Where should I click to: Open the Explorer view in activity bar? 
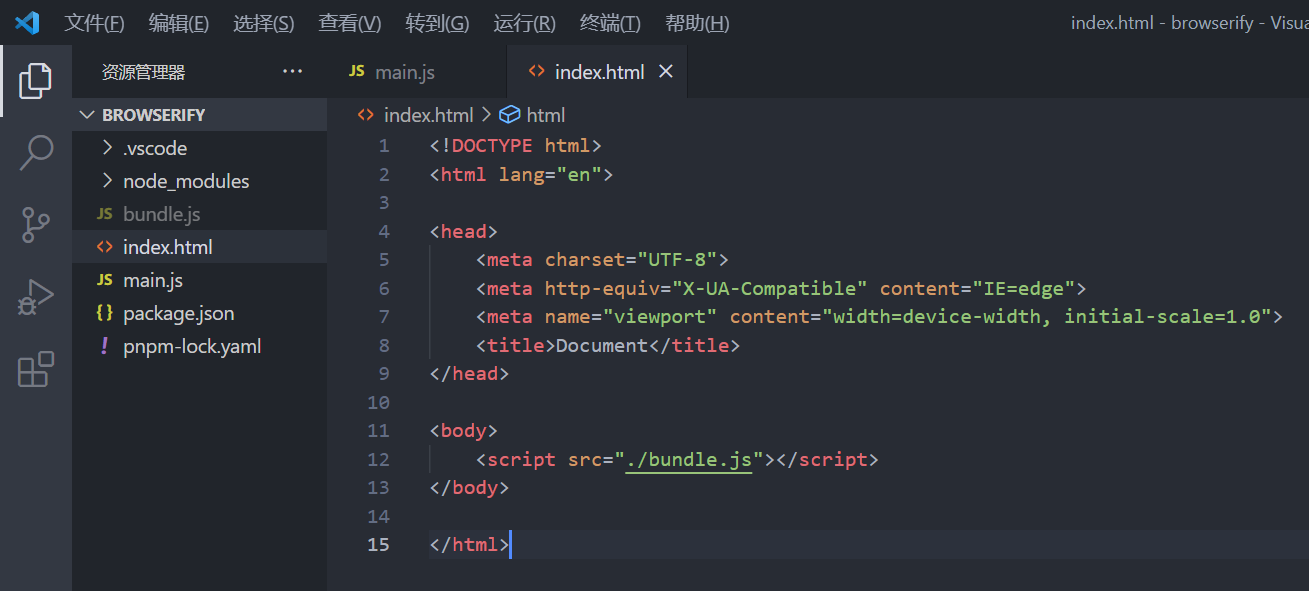coord(35,81)
